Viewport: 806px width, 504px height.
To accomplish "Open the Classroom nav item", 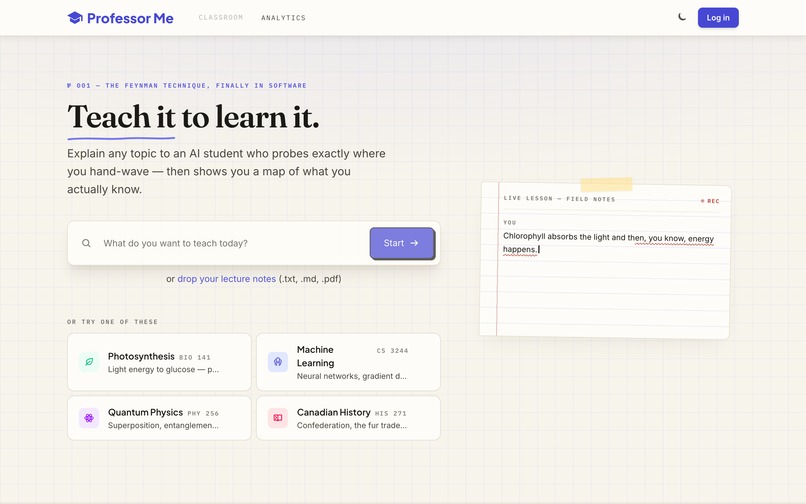I will pyautogui.click(x=221, y=17).
